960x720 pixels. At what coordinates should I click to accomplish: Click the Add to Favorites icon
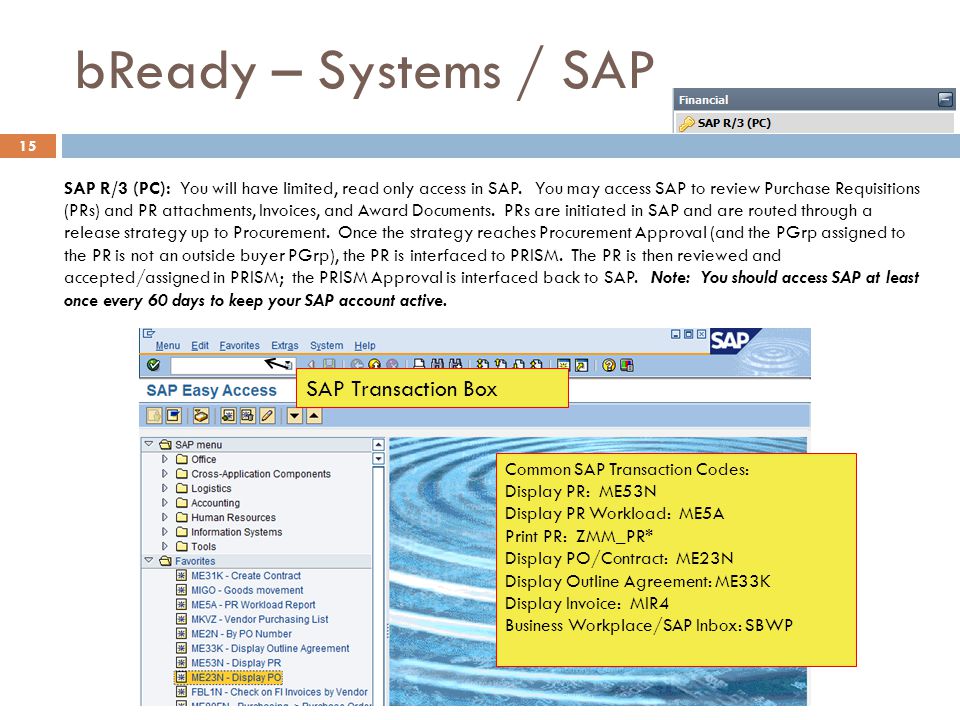[228, 416]
